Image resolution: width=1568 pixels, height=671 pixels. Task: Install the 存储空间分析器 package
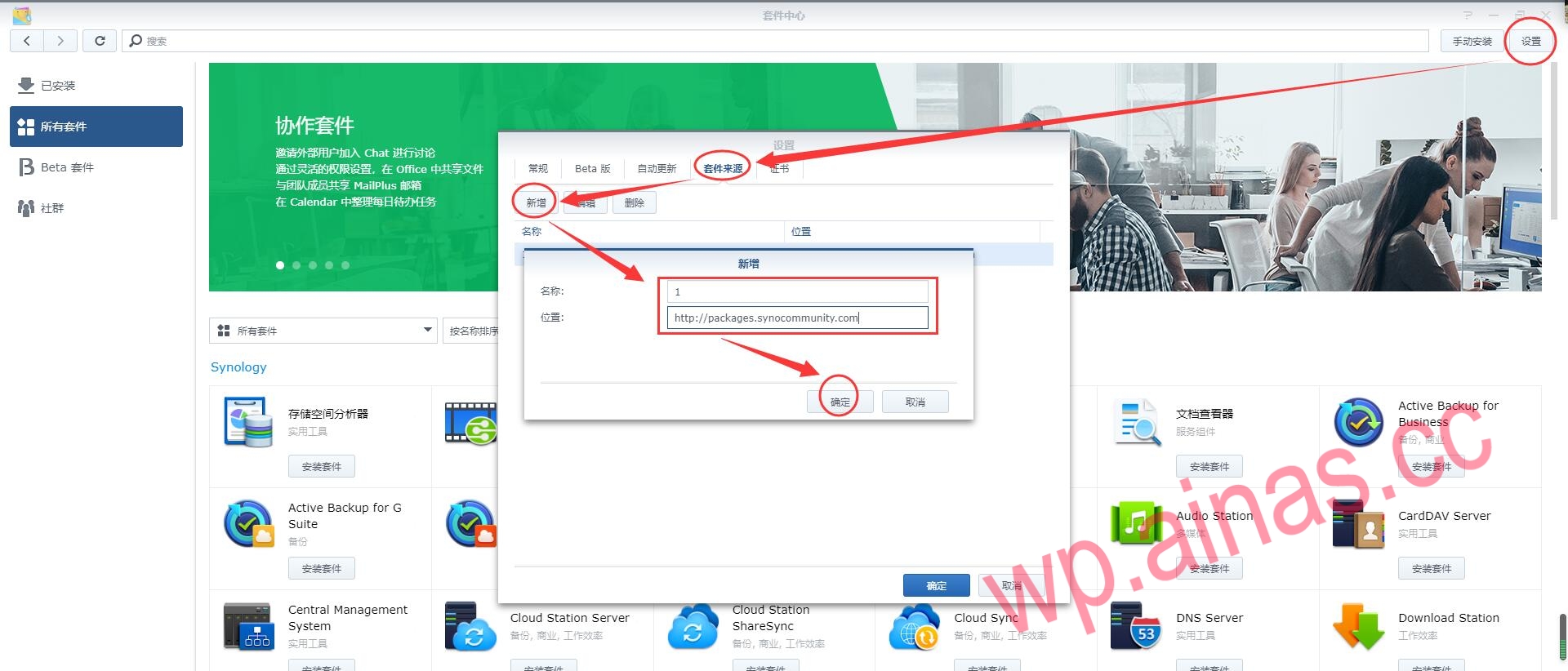322,466
